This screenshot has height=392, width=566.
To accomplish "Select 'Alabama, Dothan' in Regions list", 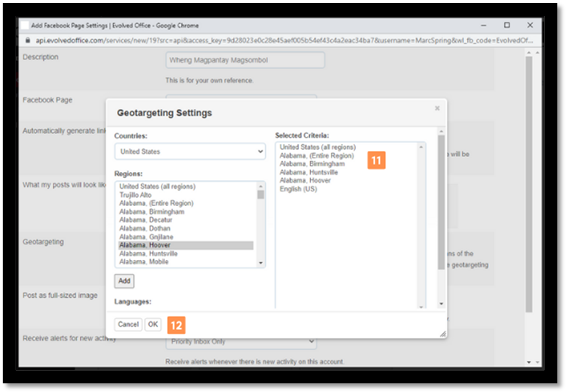I will [144, 228].
